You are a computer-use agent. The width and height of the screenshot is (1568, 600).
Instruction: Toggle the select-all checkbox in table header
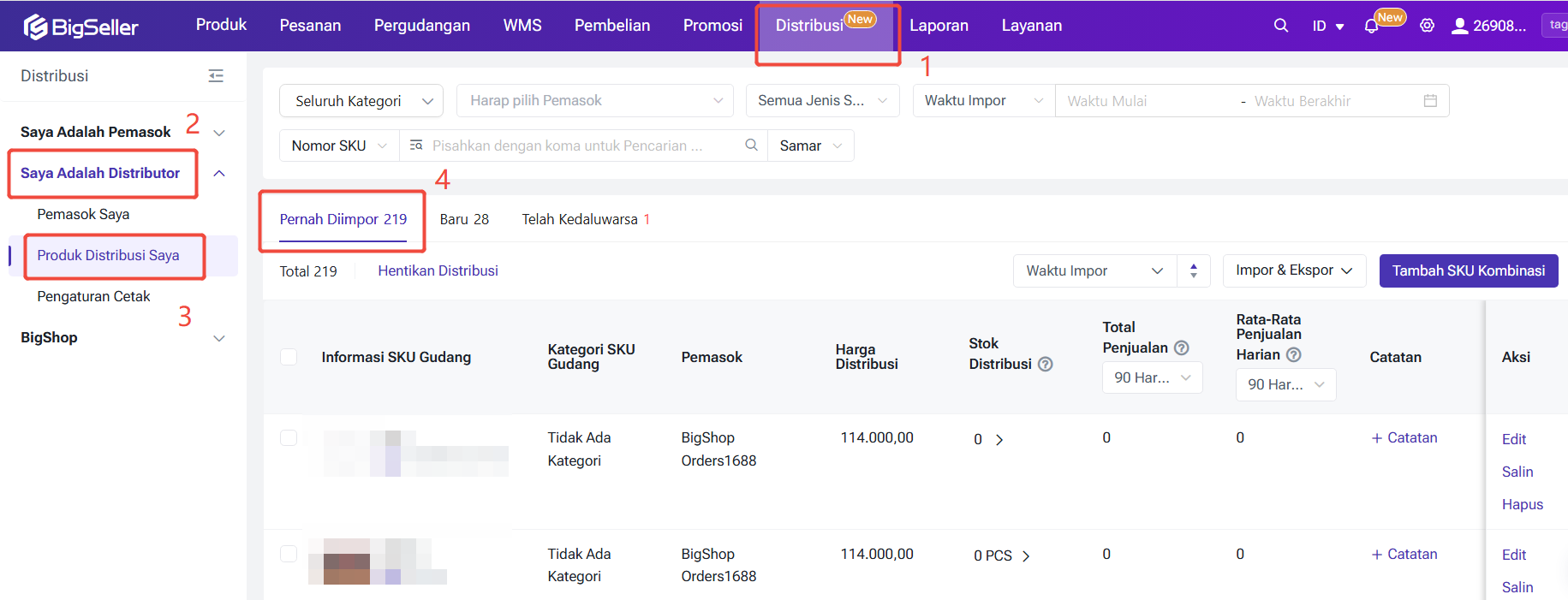(289, 357)
